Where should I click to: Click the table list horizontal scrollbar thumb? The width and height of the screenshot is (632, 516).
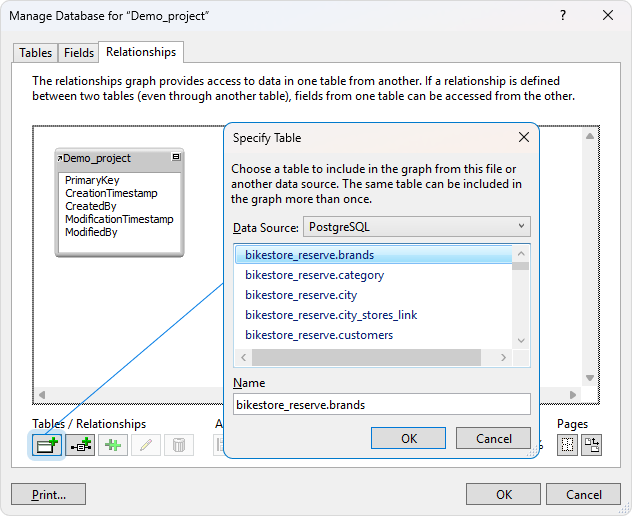pos(366,358)
